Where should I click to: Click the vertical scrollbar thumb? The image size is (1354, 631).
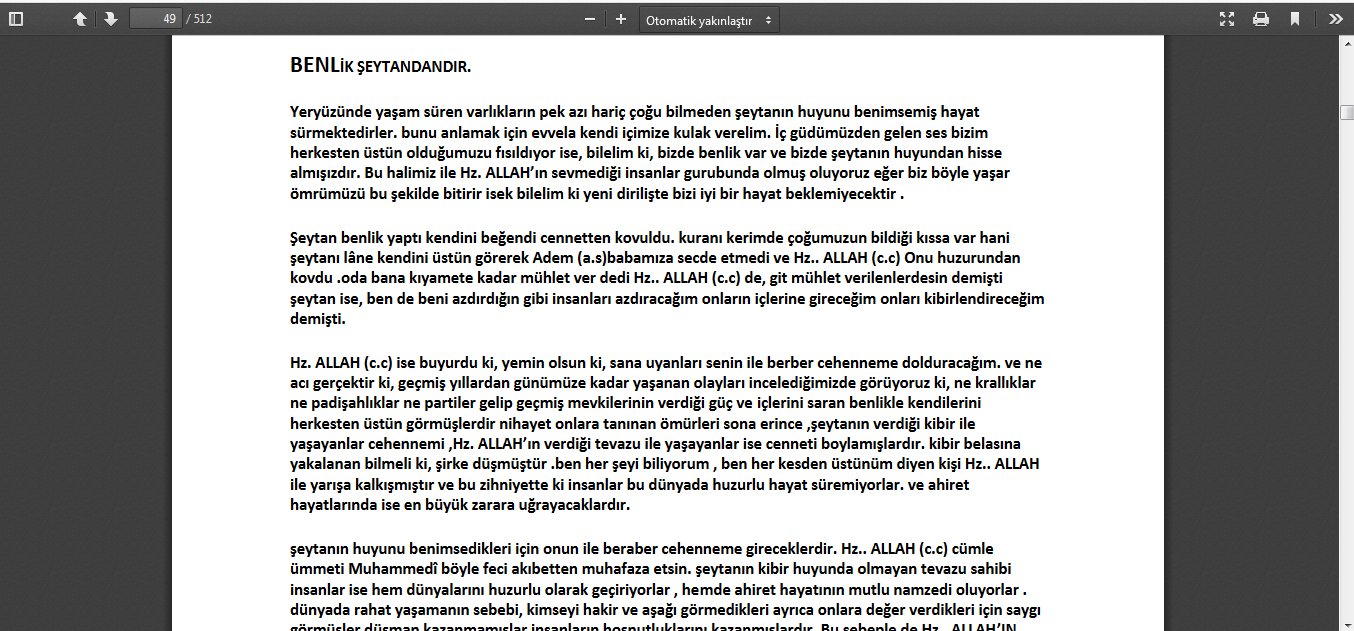1346,112
